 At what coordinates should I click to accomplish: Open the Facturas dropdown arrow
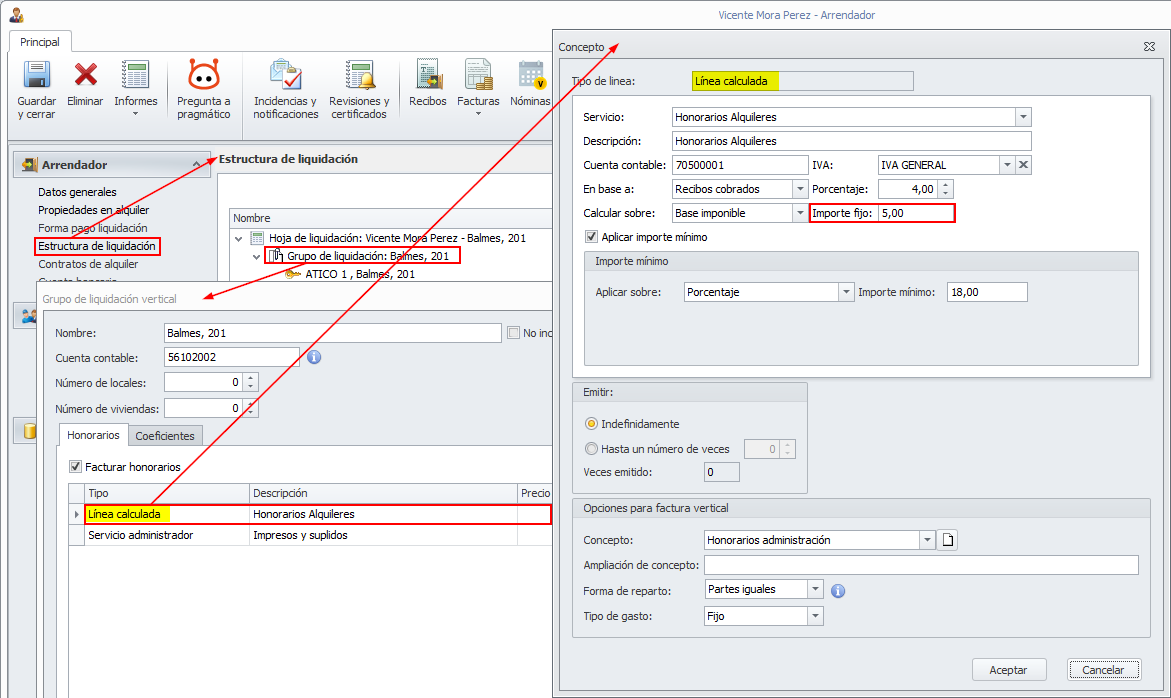click(x=478, y=114)
